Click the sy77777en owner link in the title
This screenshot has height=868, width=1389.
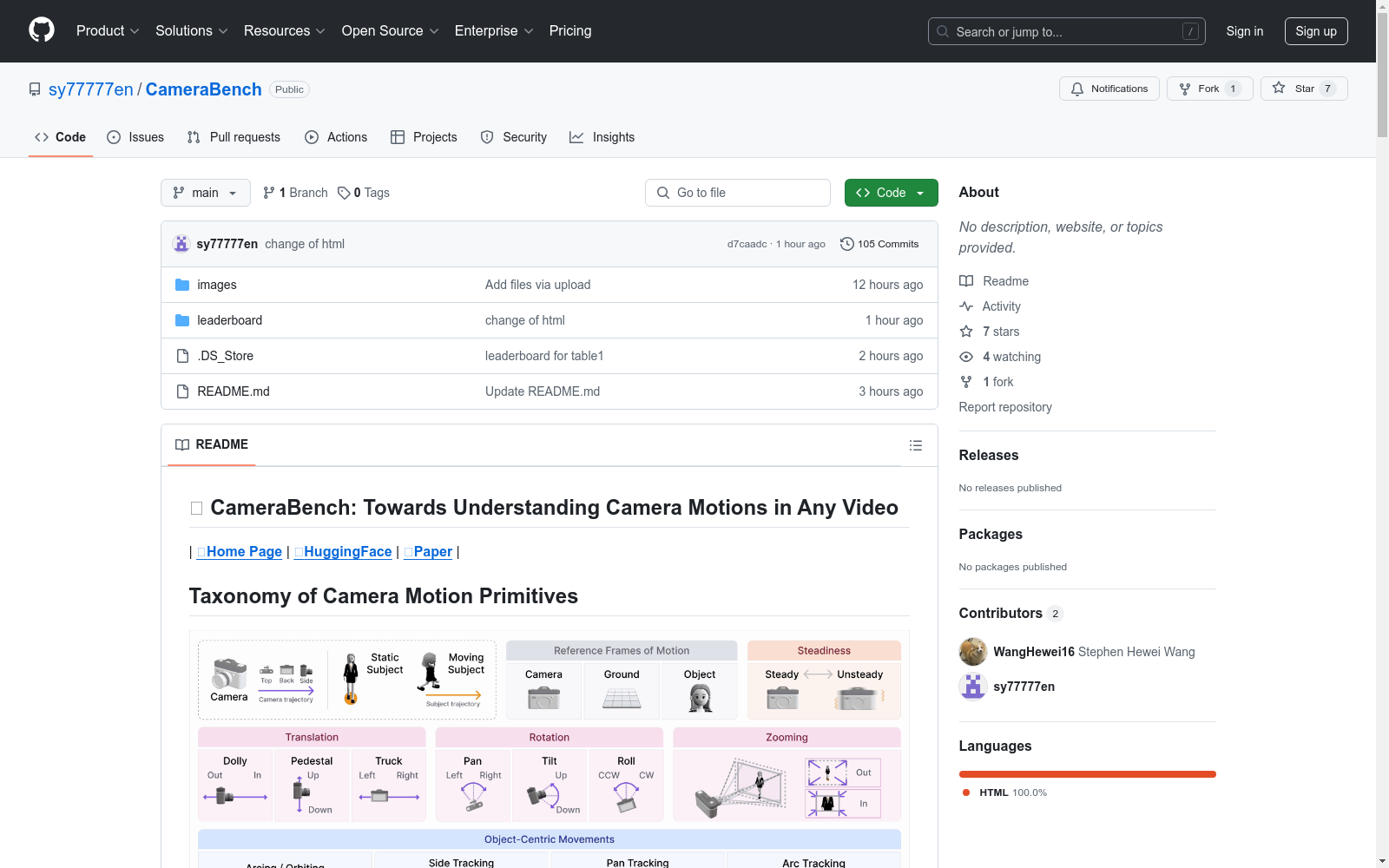91,89
